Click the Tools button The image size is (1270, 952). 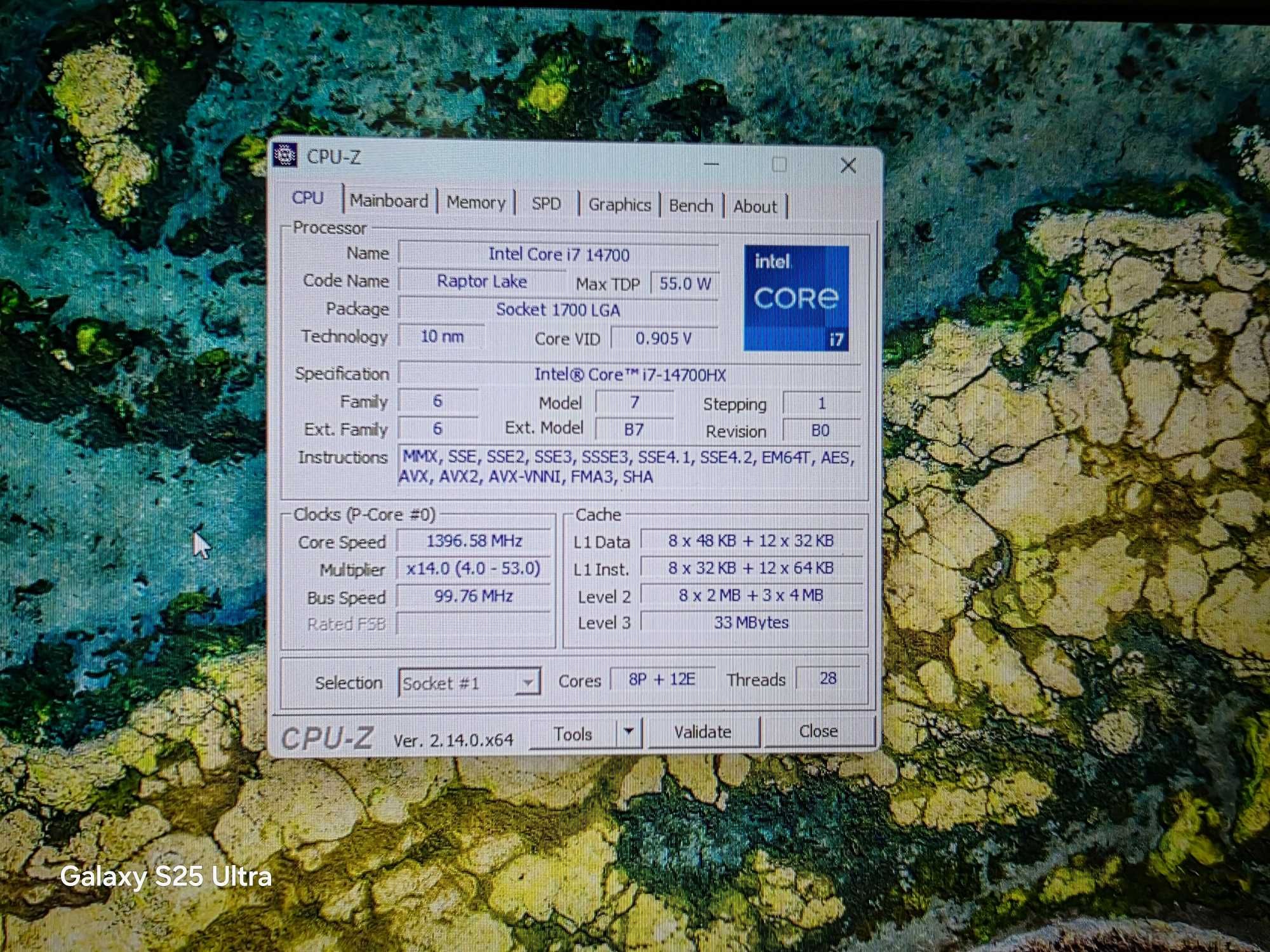click(x=572, y=734)
